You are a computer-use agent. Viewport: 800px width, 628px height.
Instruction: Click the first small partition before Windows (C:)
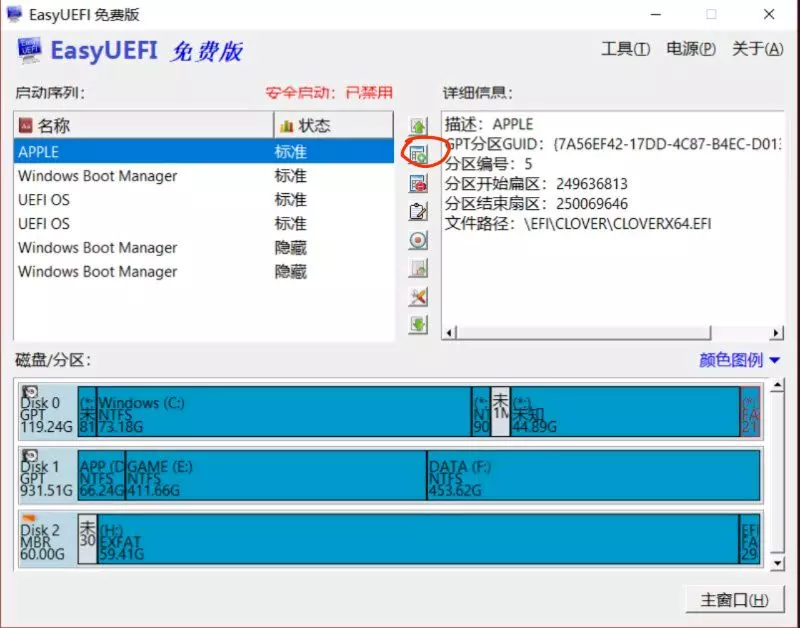(87, 412)
